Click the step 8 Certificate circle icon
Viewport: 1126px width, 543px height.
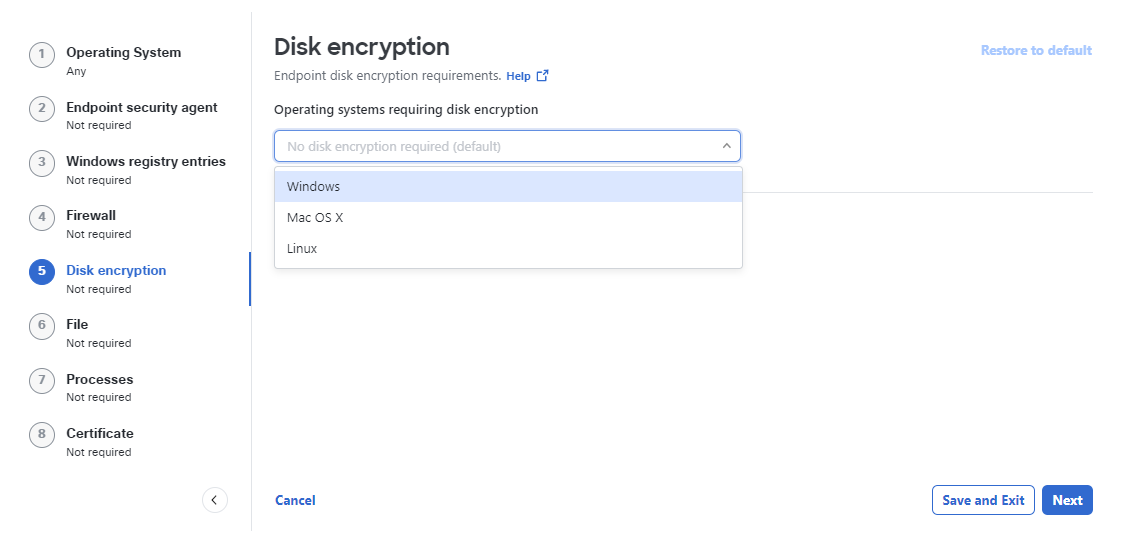click(42, 435)
